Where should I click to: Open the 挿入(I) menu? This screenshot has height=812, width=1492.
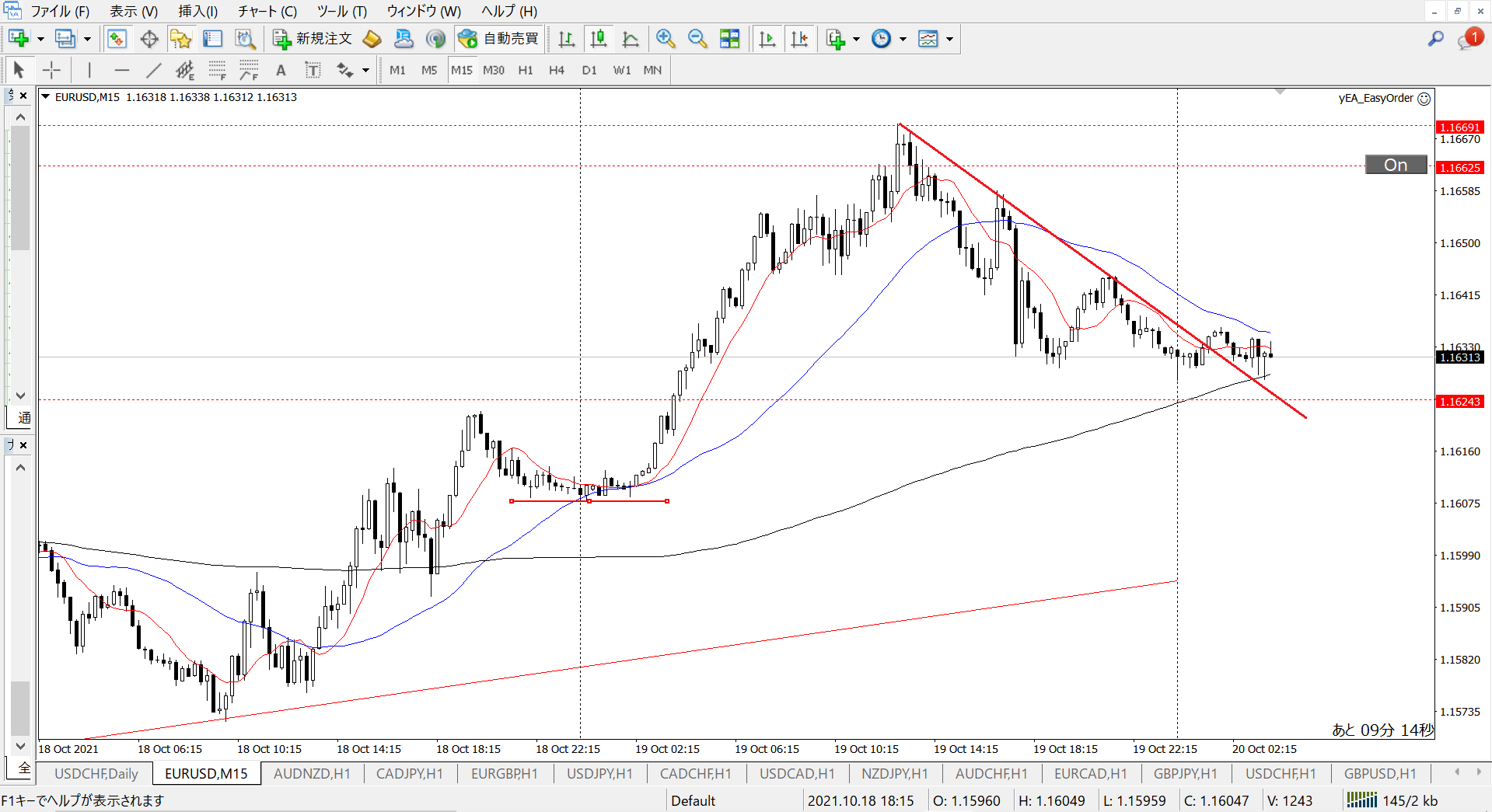click(x=198, y=11)
